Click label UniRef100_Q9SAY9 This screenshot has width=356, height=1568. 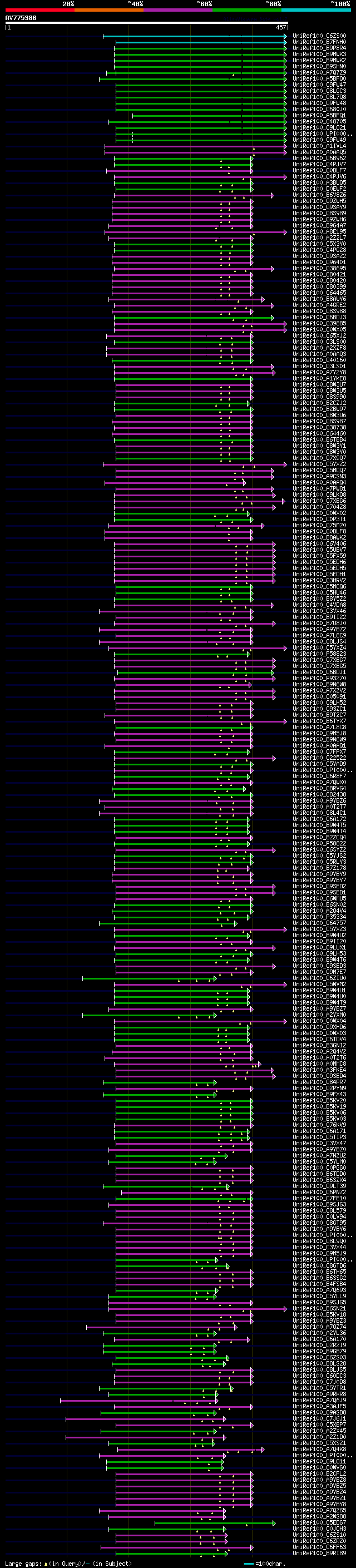(x=319, y=207)
